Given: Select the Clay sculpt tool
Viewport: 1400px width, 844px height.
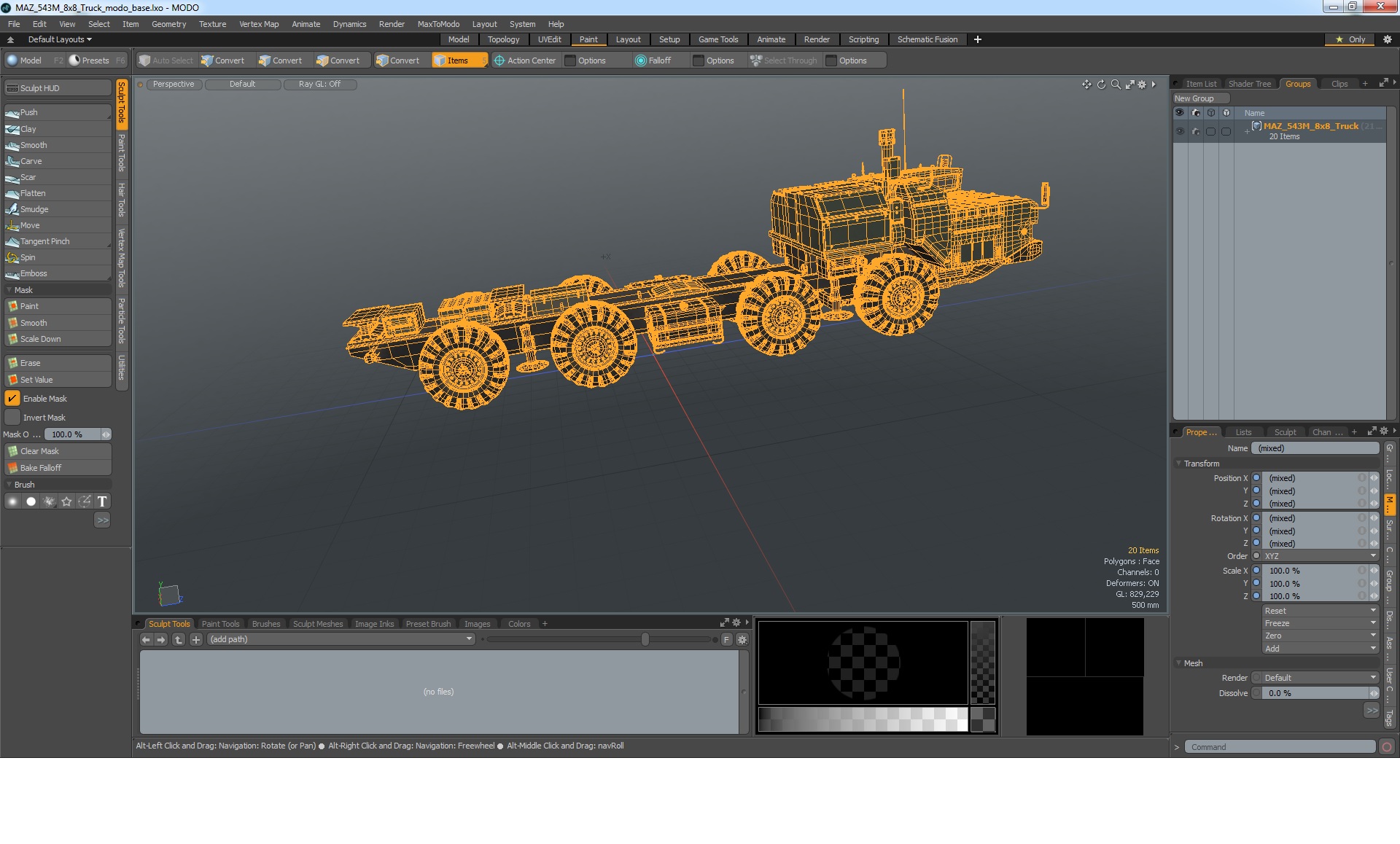Looking at the screenshot, I should (57, 129).
